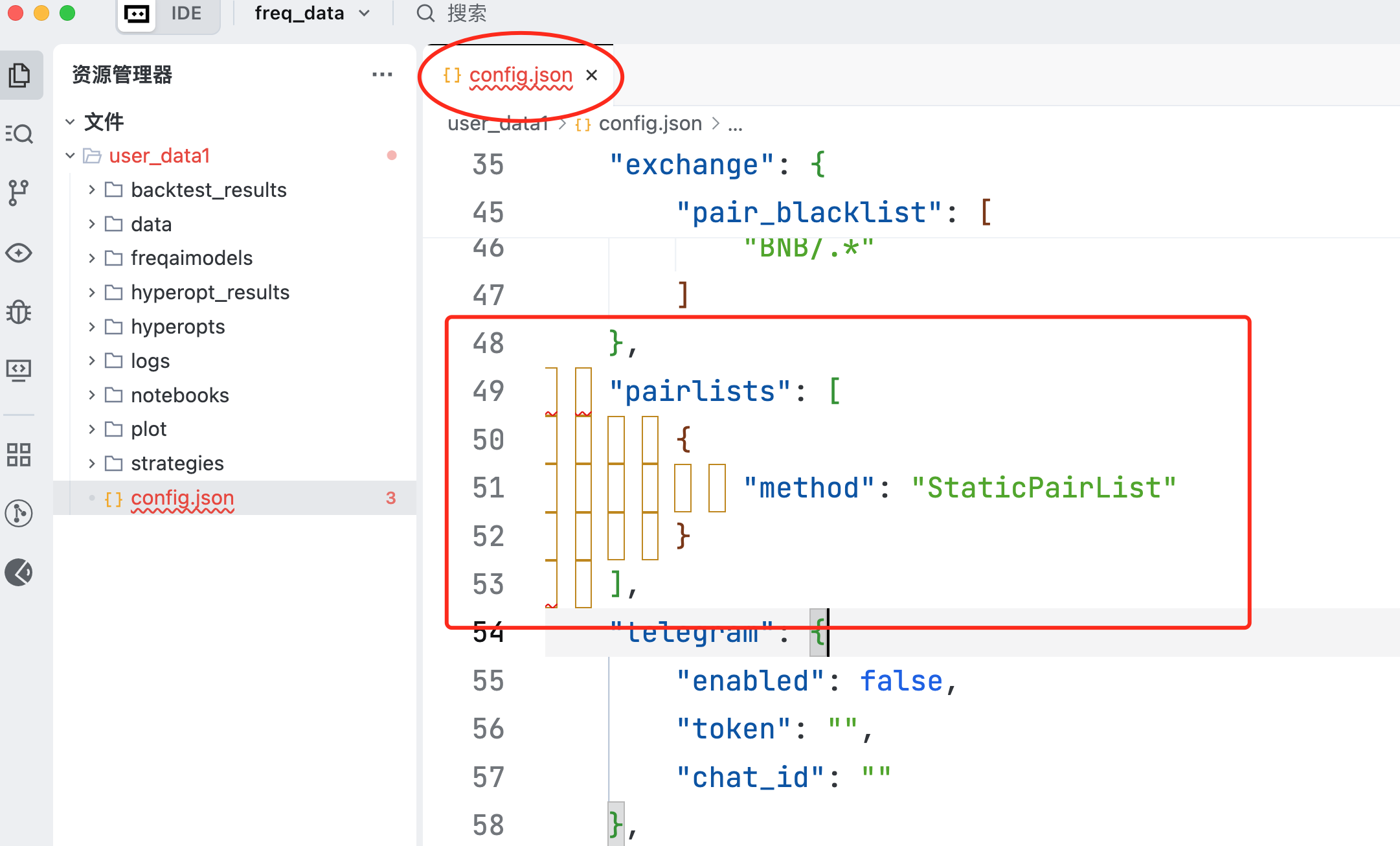Viewport: 1400px width, 846px height.
Task: Click the Git graph circular icon
Action: click(x=19, y=514)
